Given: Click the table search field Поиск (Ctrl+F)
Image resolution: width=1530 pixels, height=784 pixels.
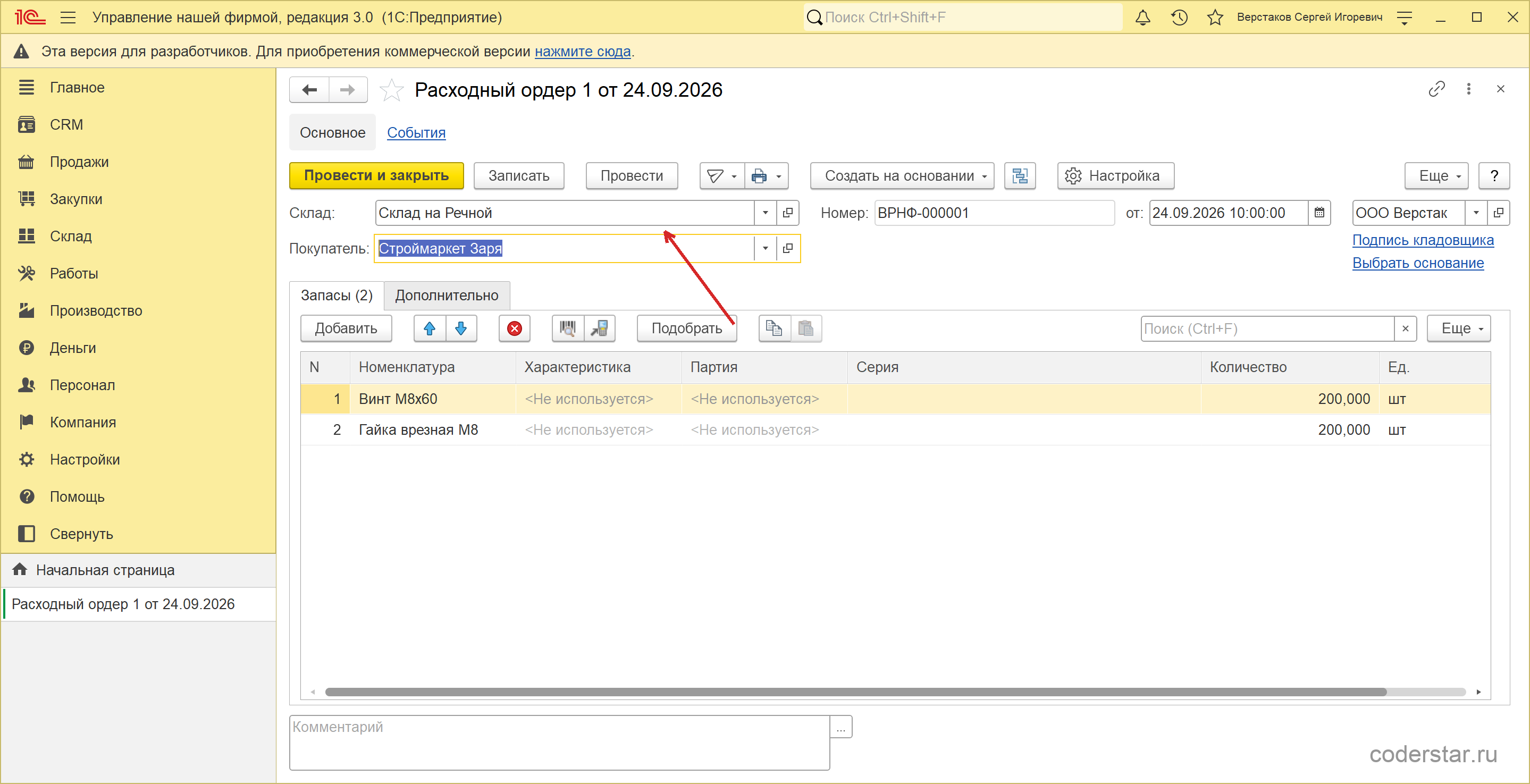Looking at the screenshot, I should click(x=1267, y=328).
